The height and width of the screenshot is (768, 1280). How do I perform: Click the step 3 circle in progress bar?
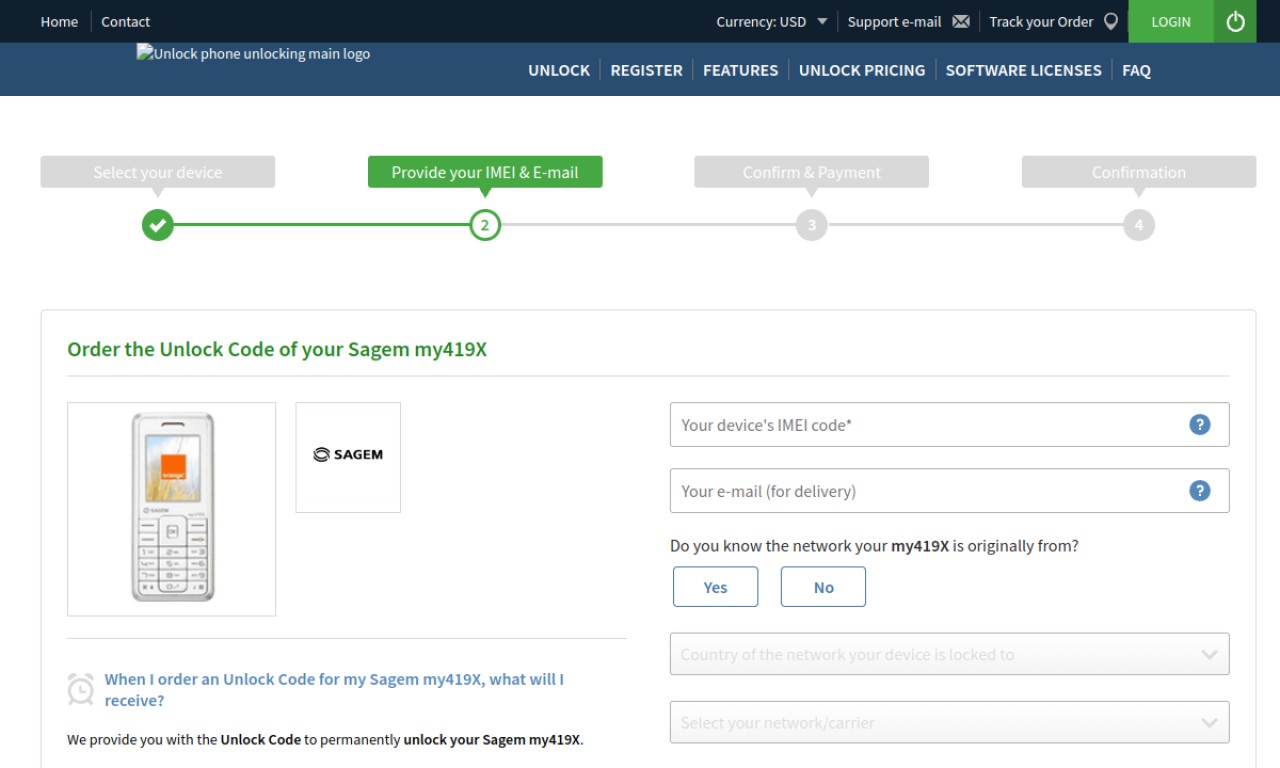(x=812, y=225)
